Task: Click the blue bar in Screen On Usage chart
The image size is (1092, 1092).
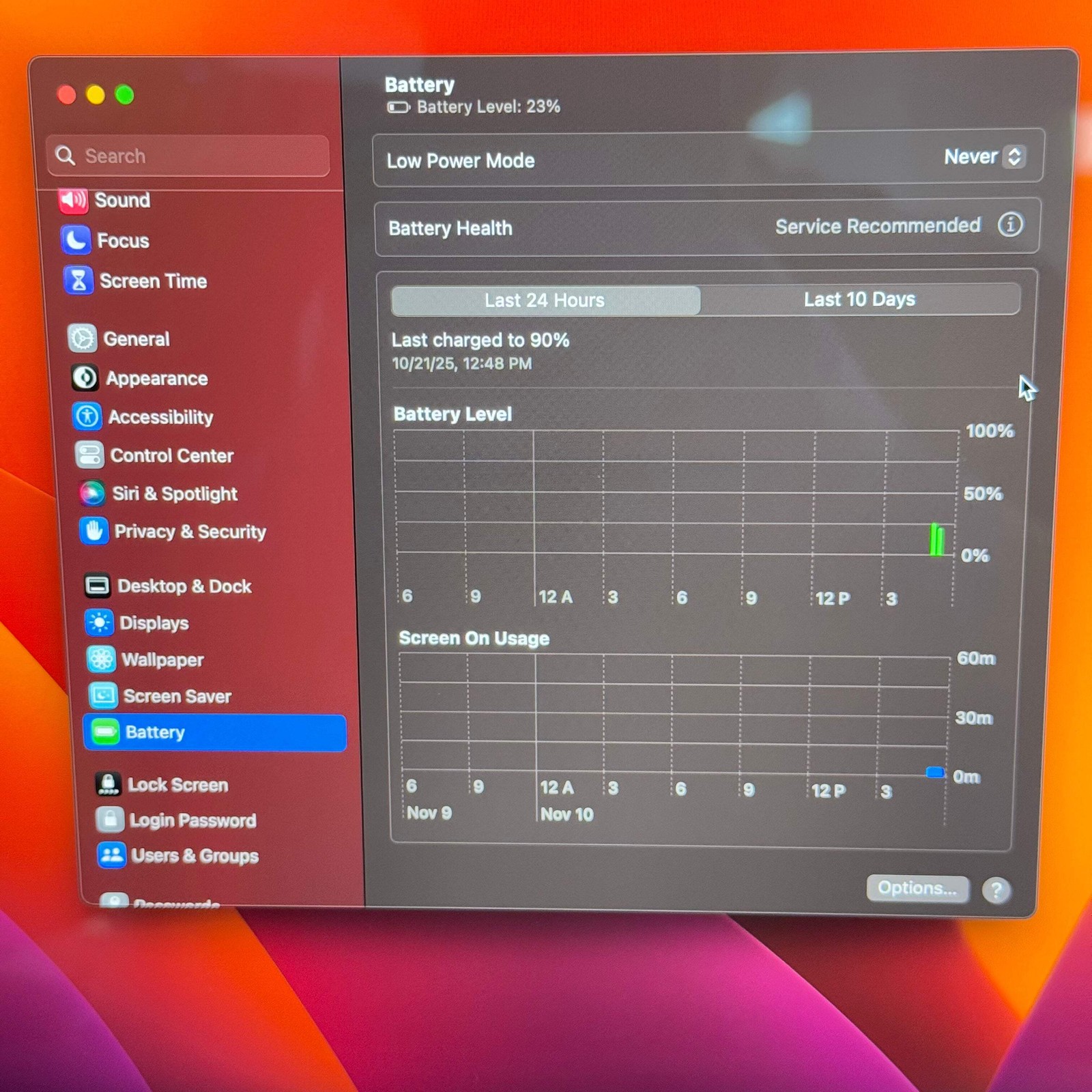Action: (x=935, y=772)
